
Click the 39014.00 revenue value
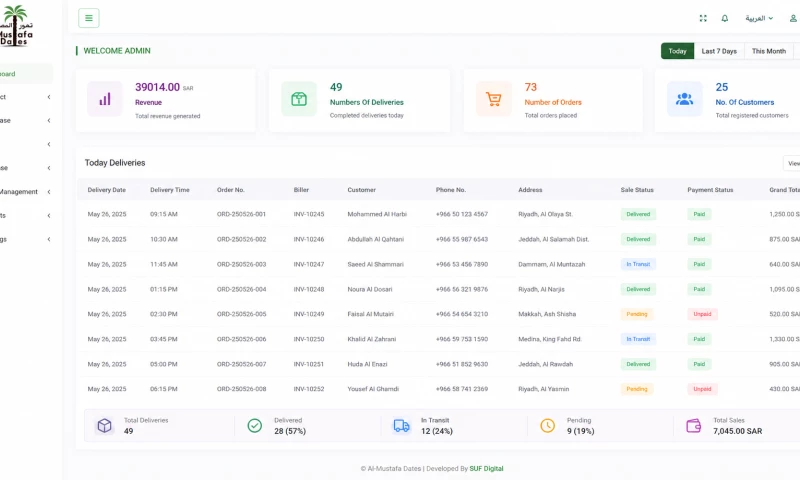click(157, 87)
